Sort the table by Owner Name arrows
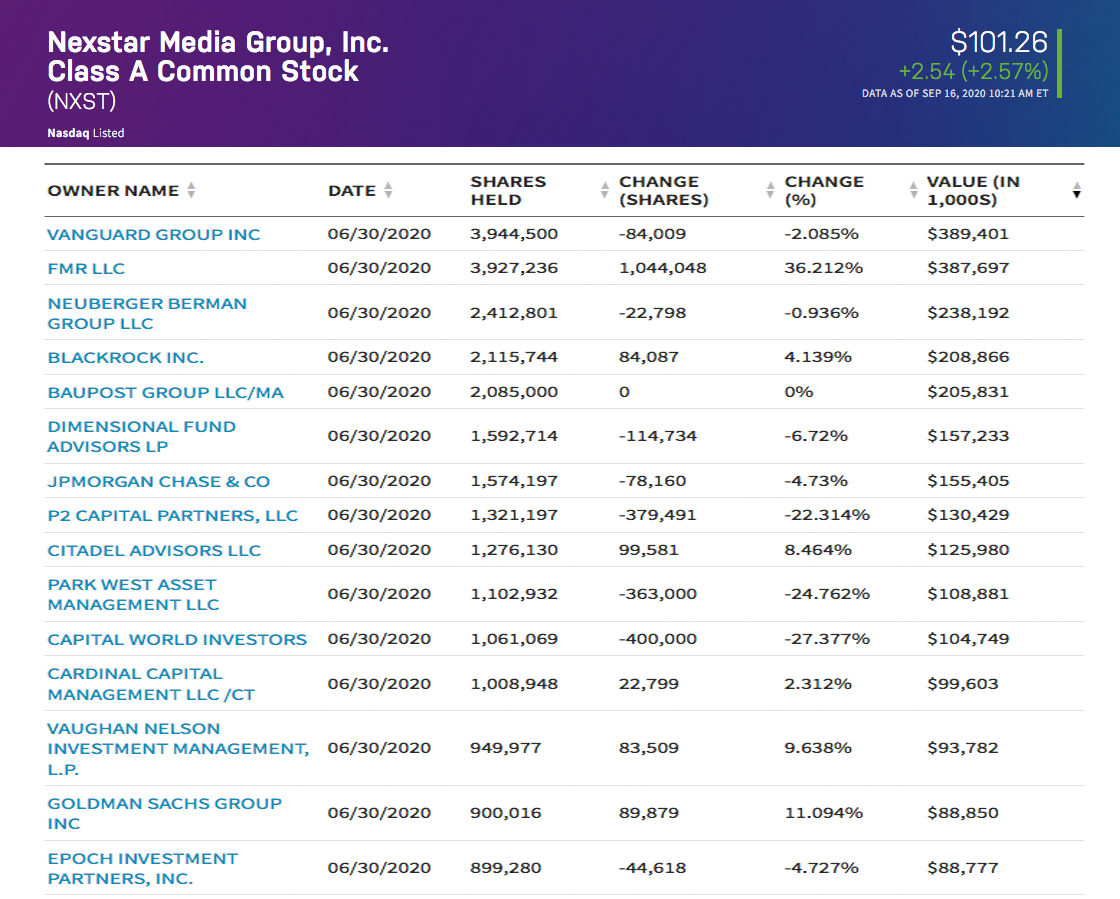The image size is (1120, 899). pos(191,190)
